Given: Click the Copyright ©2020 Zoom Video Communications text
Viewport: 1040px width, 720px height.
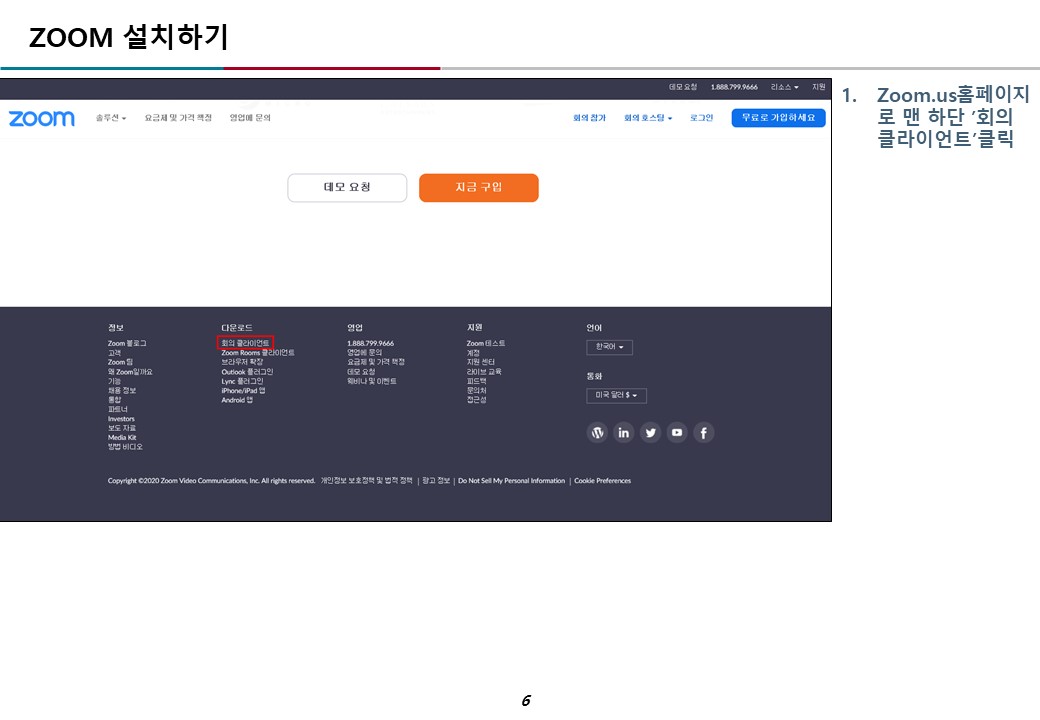Looking at the screenshot, I should [x=212, y=481].
